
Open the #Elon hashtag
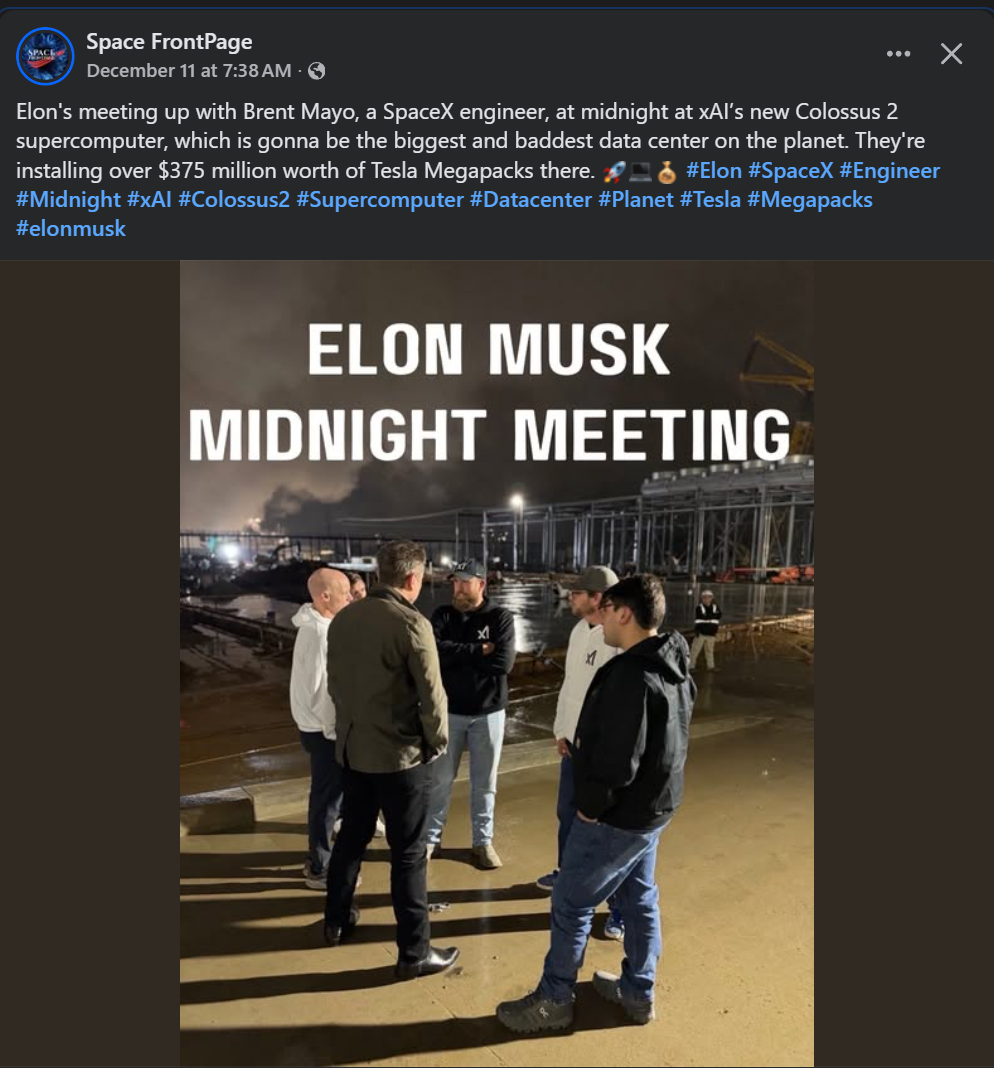click(x=713, y=171)
